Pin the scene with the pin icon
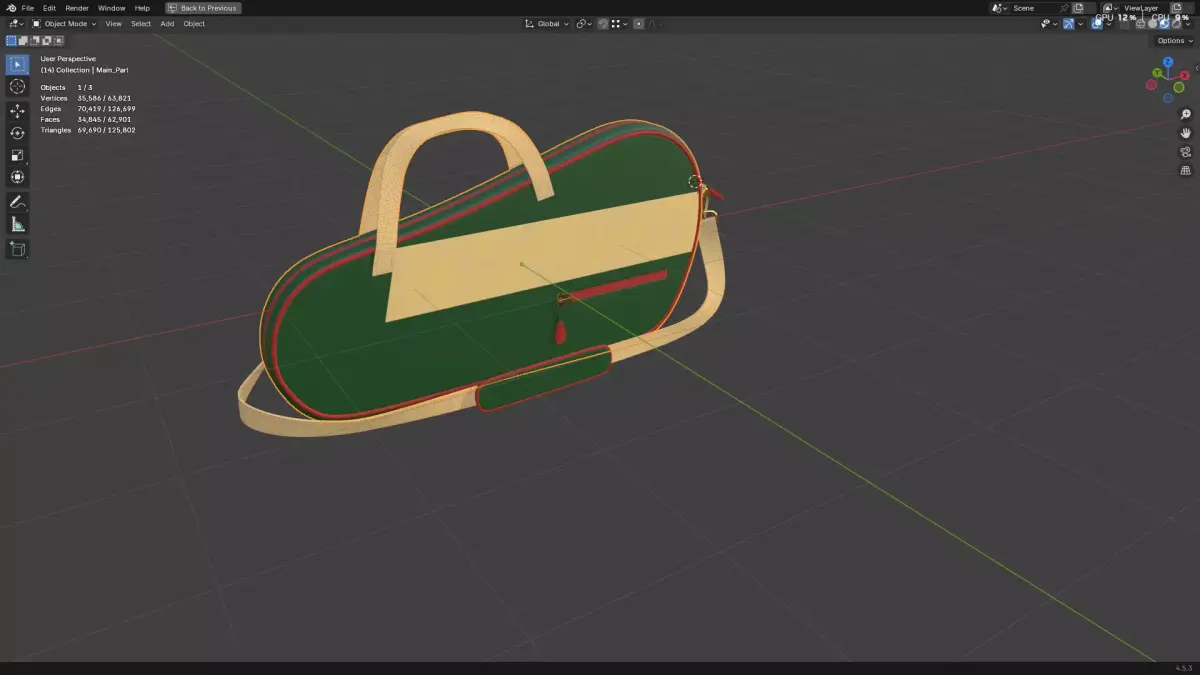 (x=1065, y=8)
